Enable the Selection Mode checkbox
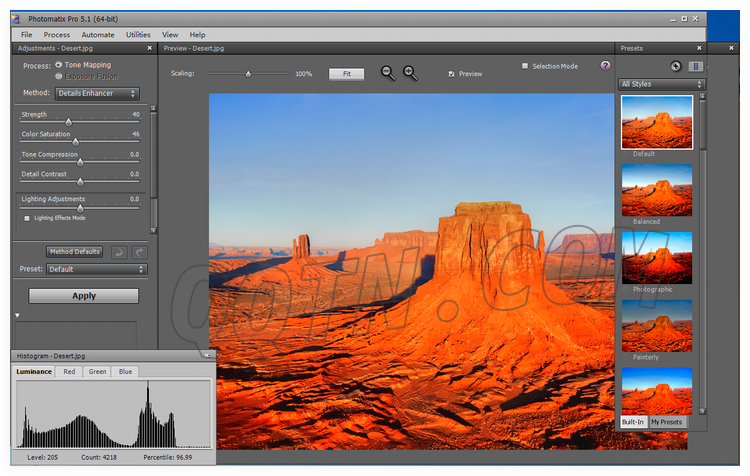The width and height of the screenshot is (750, 476). (x=525, y=66)
